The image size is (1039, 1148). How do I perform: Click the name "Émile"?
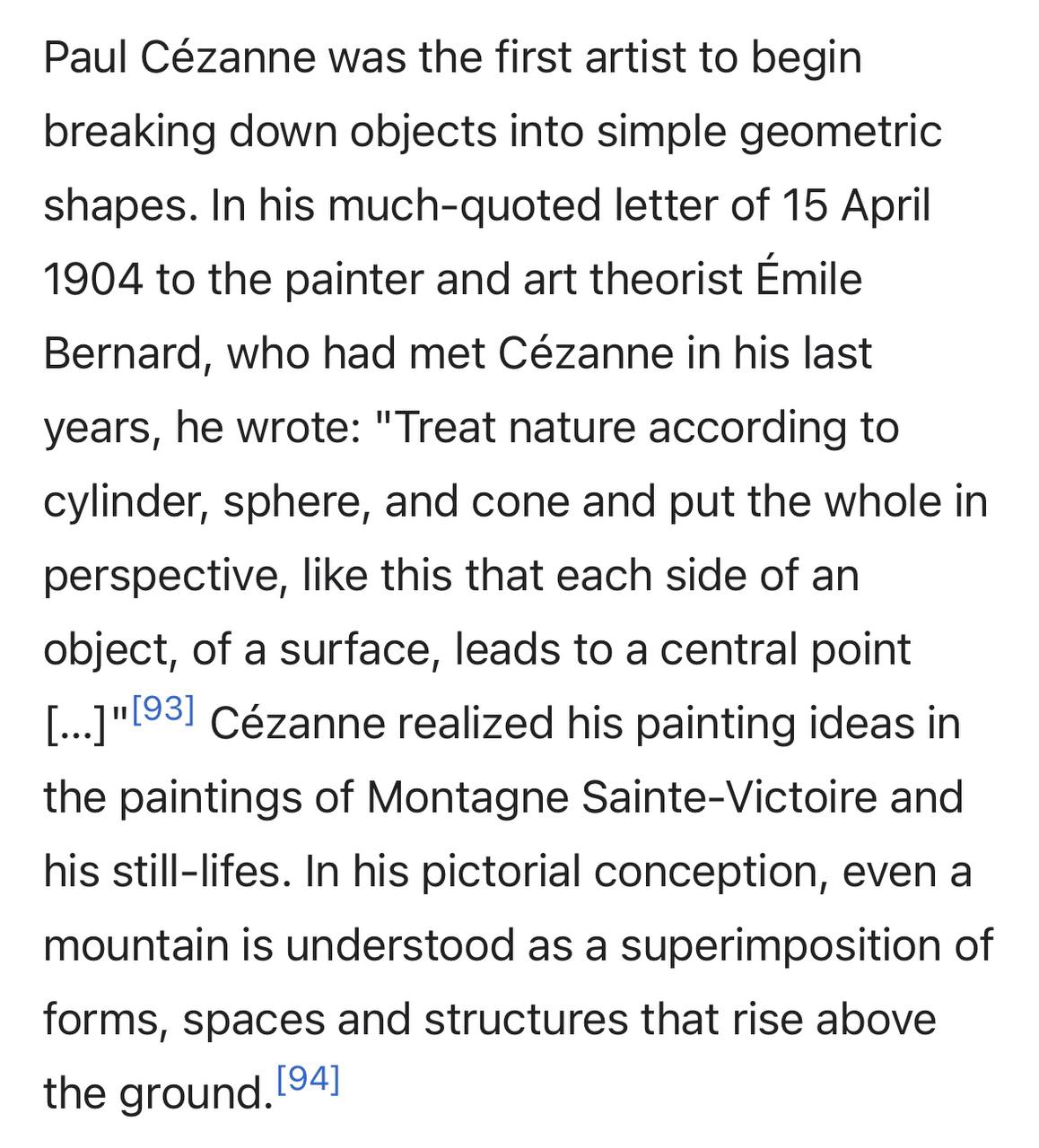pyautogui.click(x=808, y=279)
